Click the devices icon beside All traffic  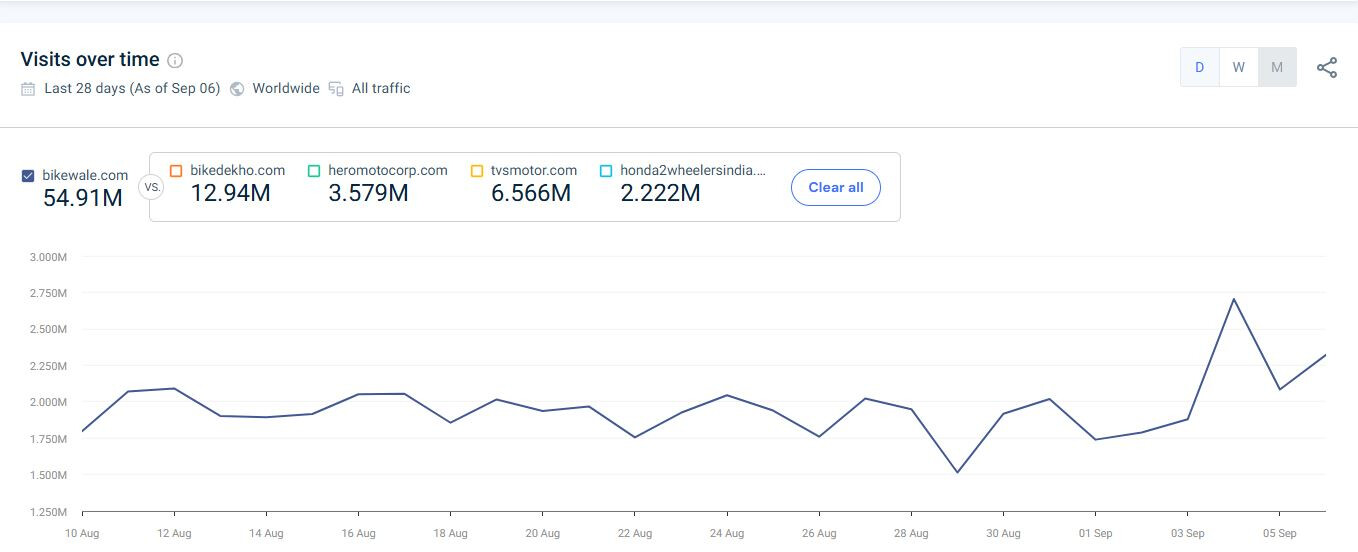(336, 89)
